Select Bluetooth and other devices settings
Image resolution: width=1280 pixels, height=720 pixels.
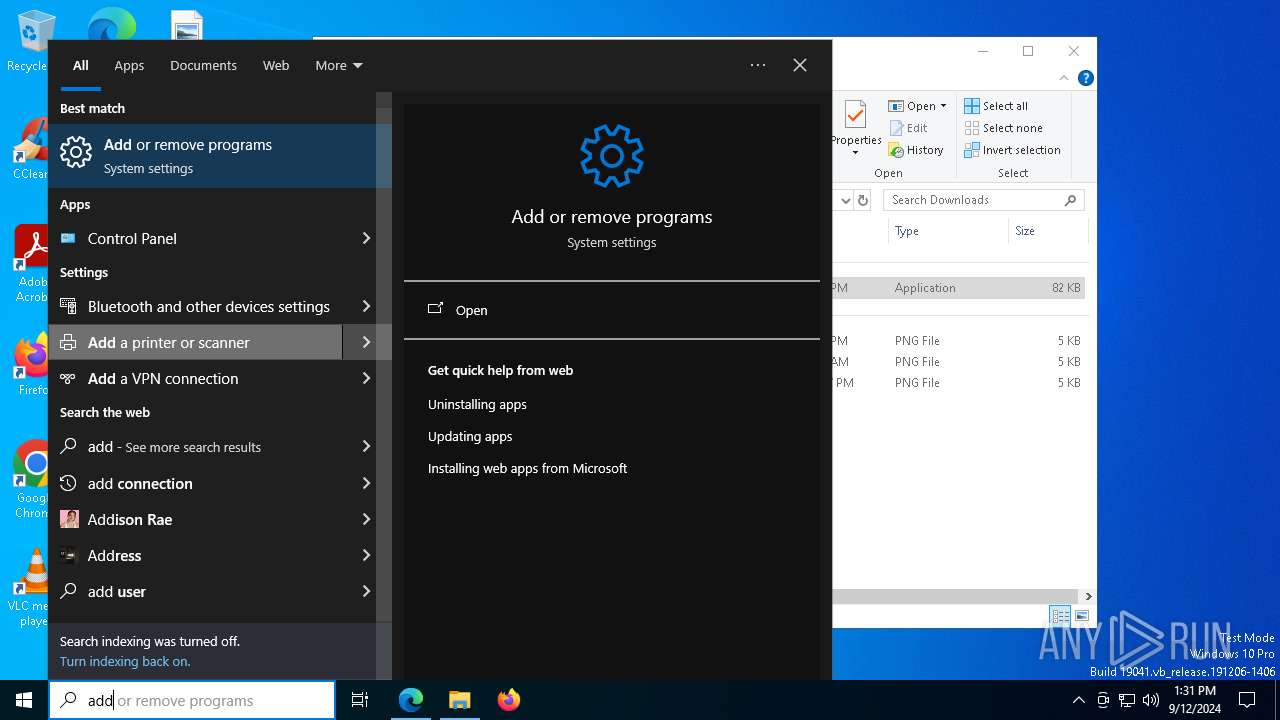[x=195, y=306]
